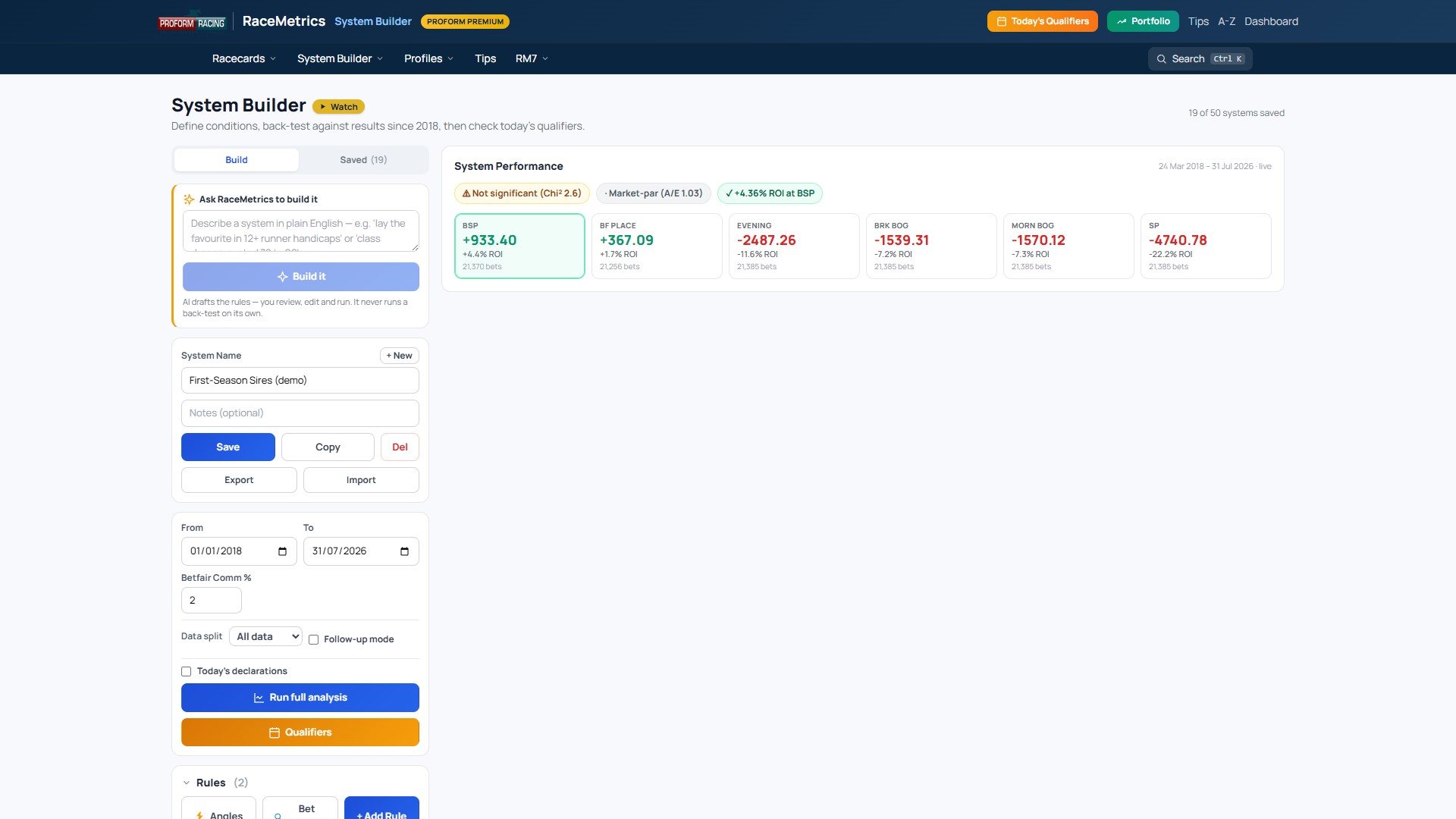
Task: Delete the system with Del button
Action: pos(400,447)
